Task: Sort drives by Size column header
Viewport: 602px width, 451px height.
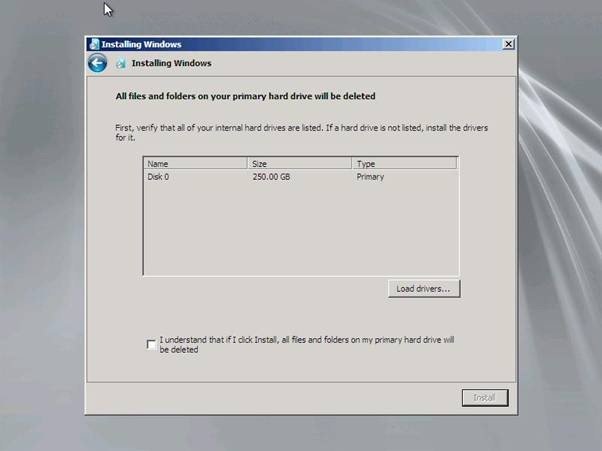Action: [x=299, y=164]
